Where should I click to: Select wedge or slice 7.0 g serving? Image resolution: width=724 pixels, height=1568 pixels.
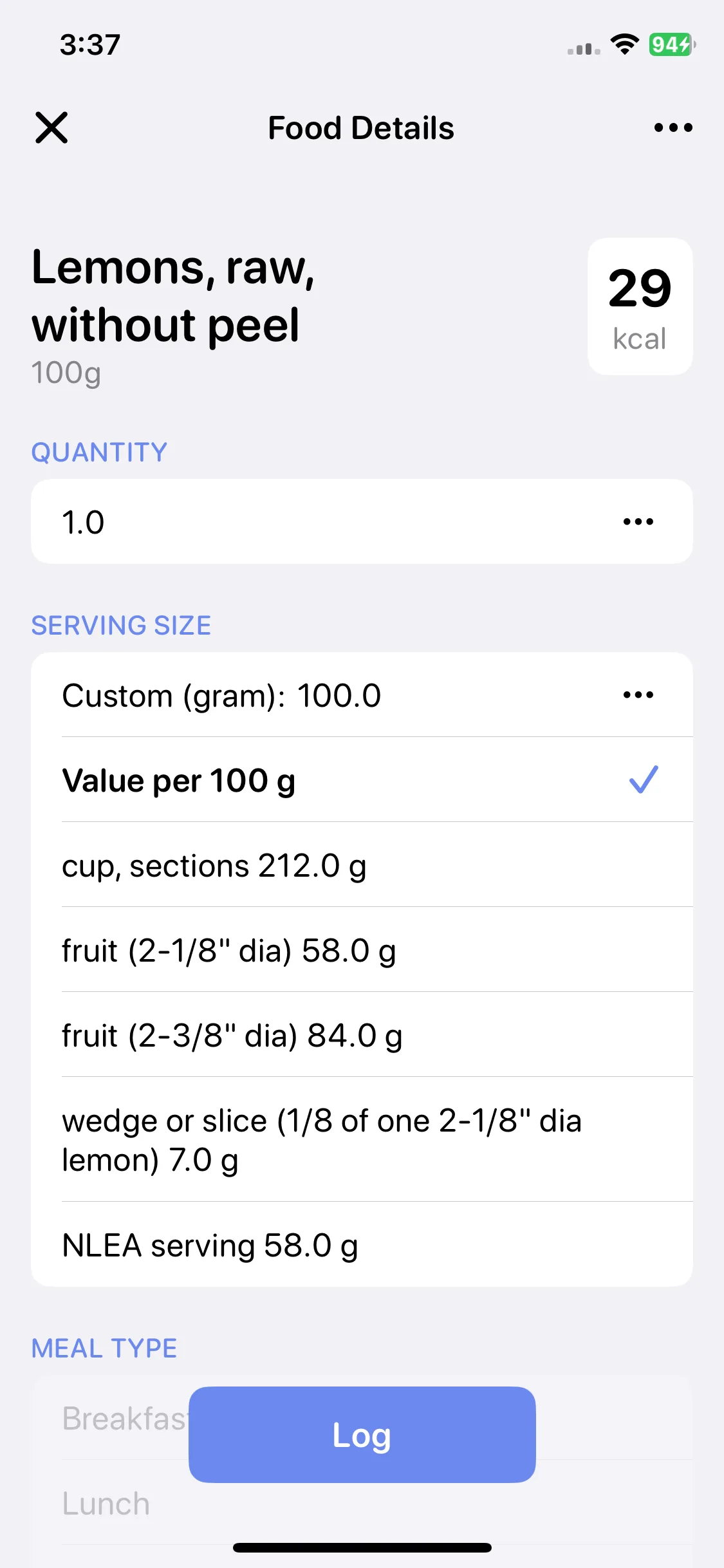[x=362, y=1139]
